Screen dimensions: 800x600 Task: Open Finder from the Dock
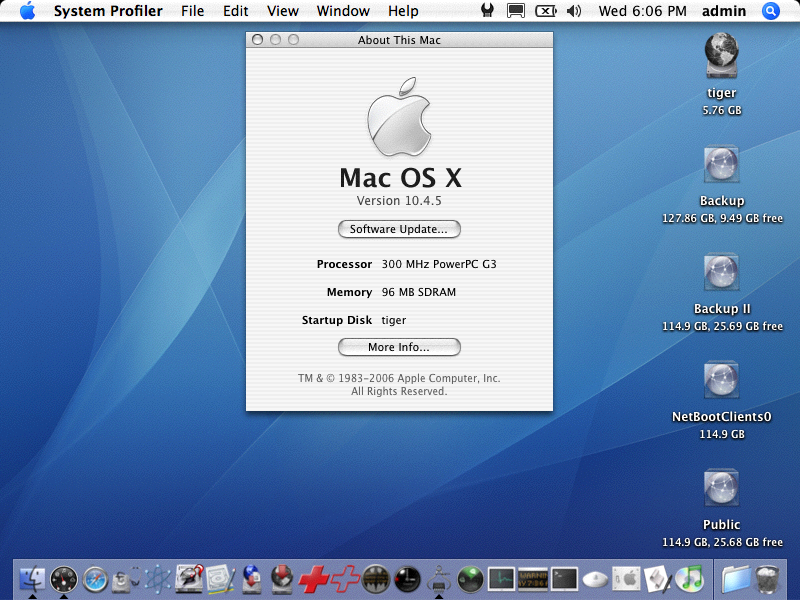32,580
